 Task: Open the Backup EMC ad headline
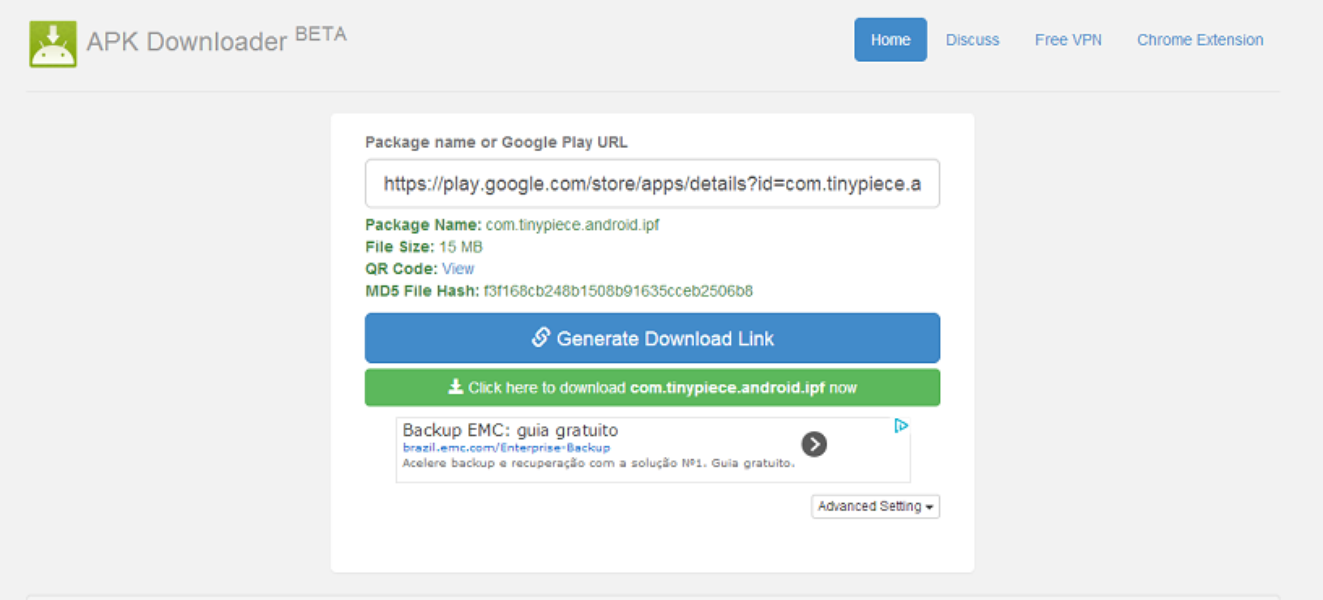click(x=510, y=430)
